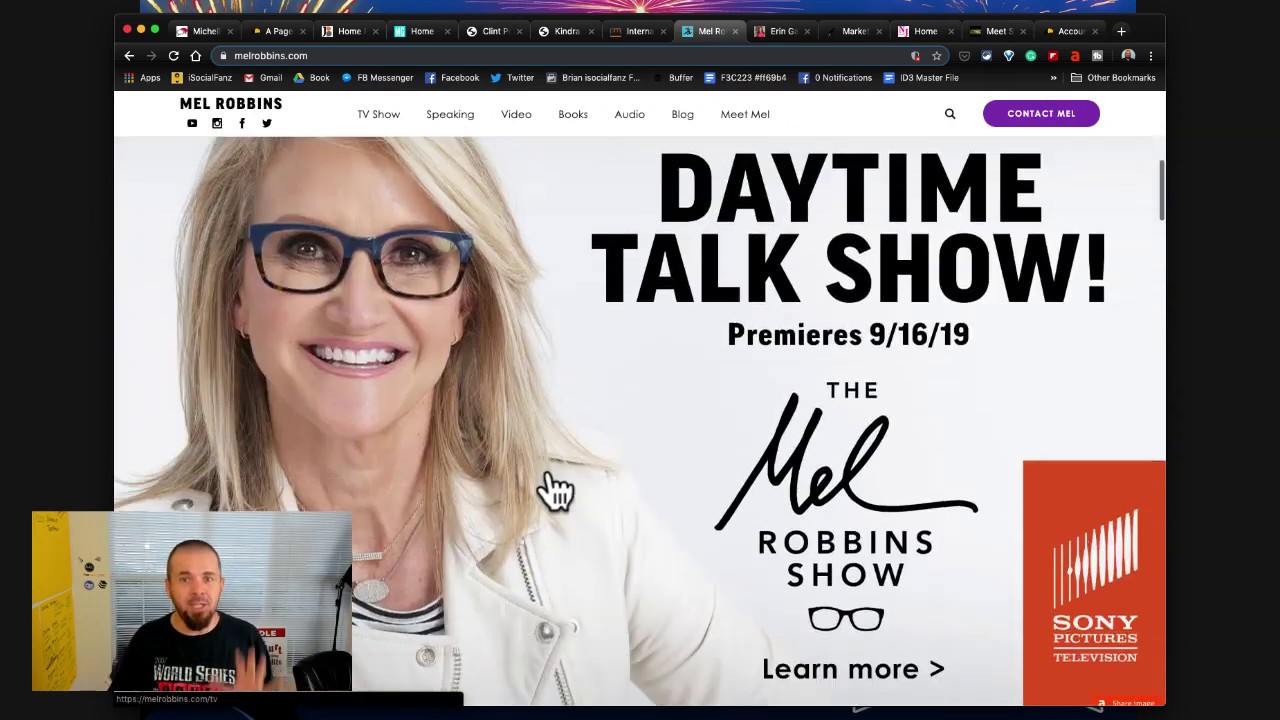Click the webcam video overlay thumbnail
The height and width of the screenshot is (720, 1280).
[x=192, y=601]
